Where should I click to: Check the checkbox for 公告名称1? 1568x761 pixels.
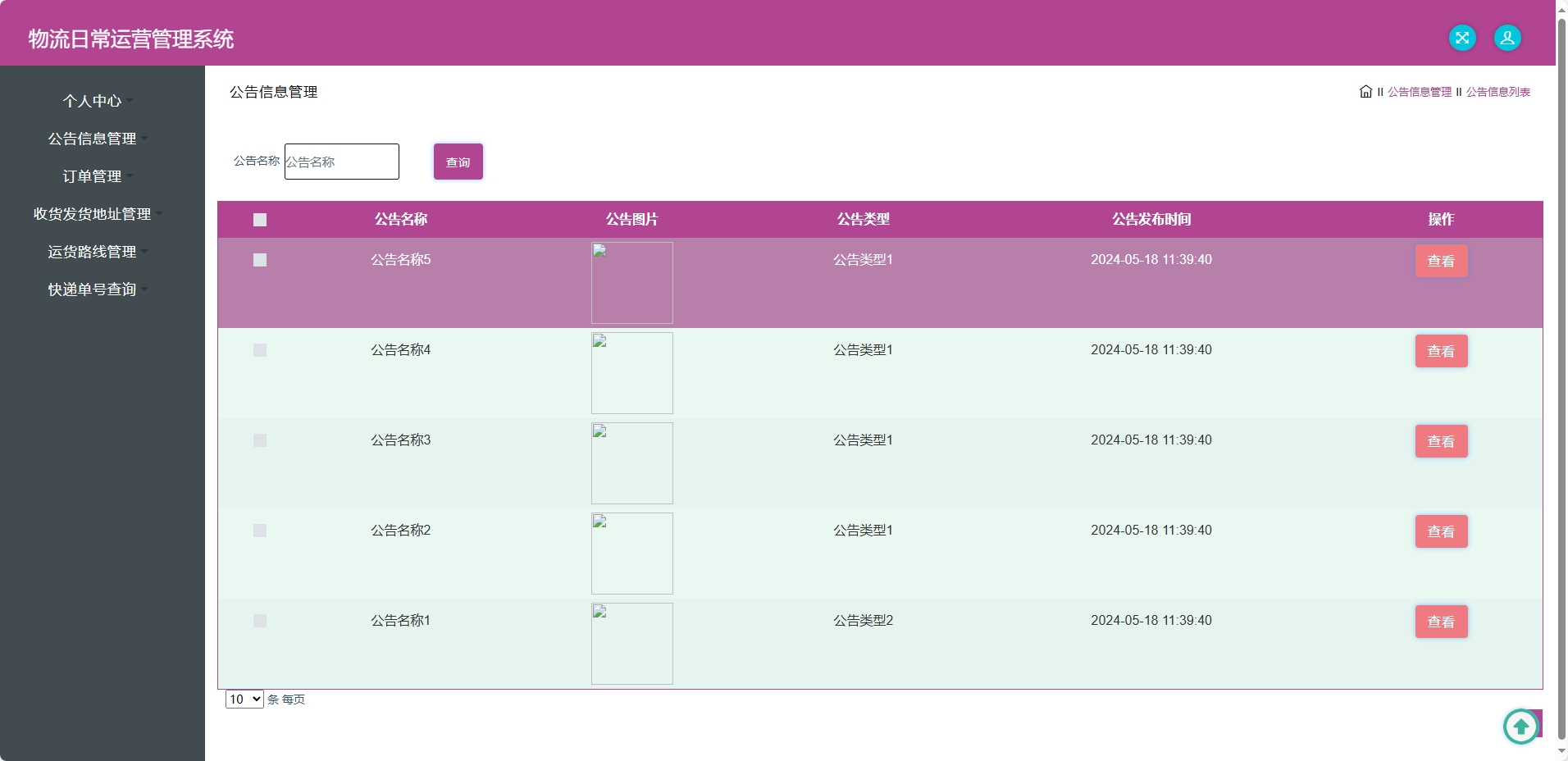(260, 621)
